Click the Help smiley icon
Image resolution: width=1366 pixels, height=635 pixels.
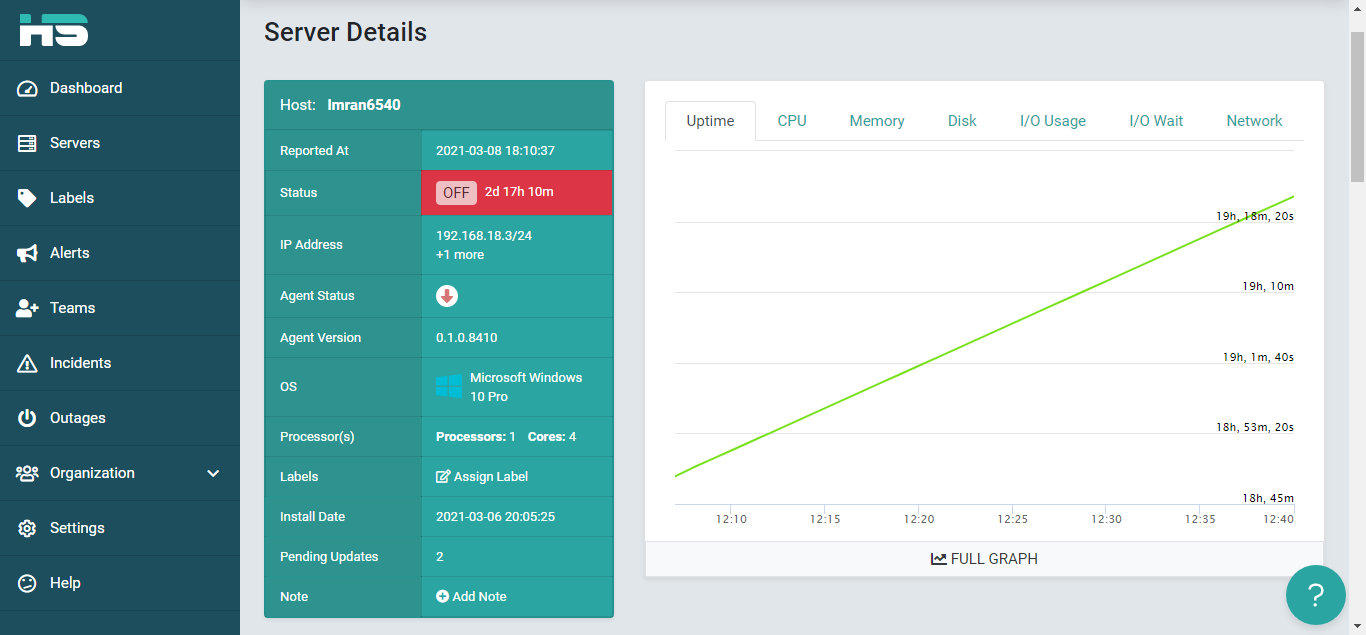[x=27, y=583]
